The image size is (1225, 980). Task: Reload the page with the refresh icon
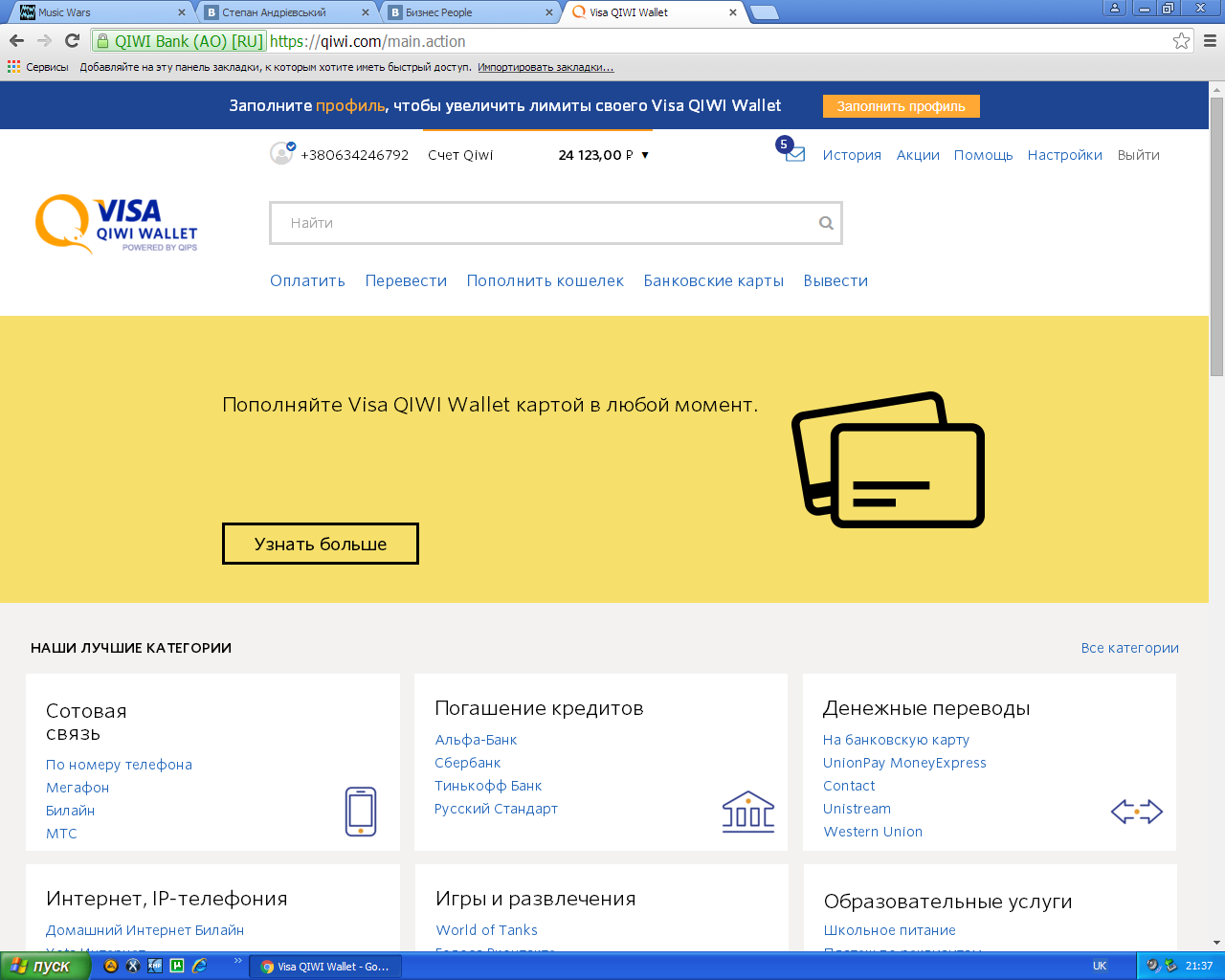click(72, 41)
